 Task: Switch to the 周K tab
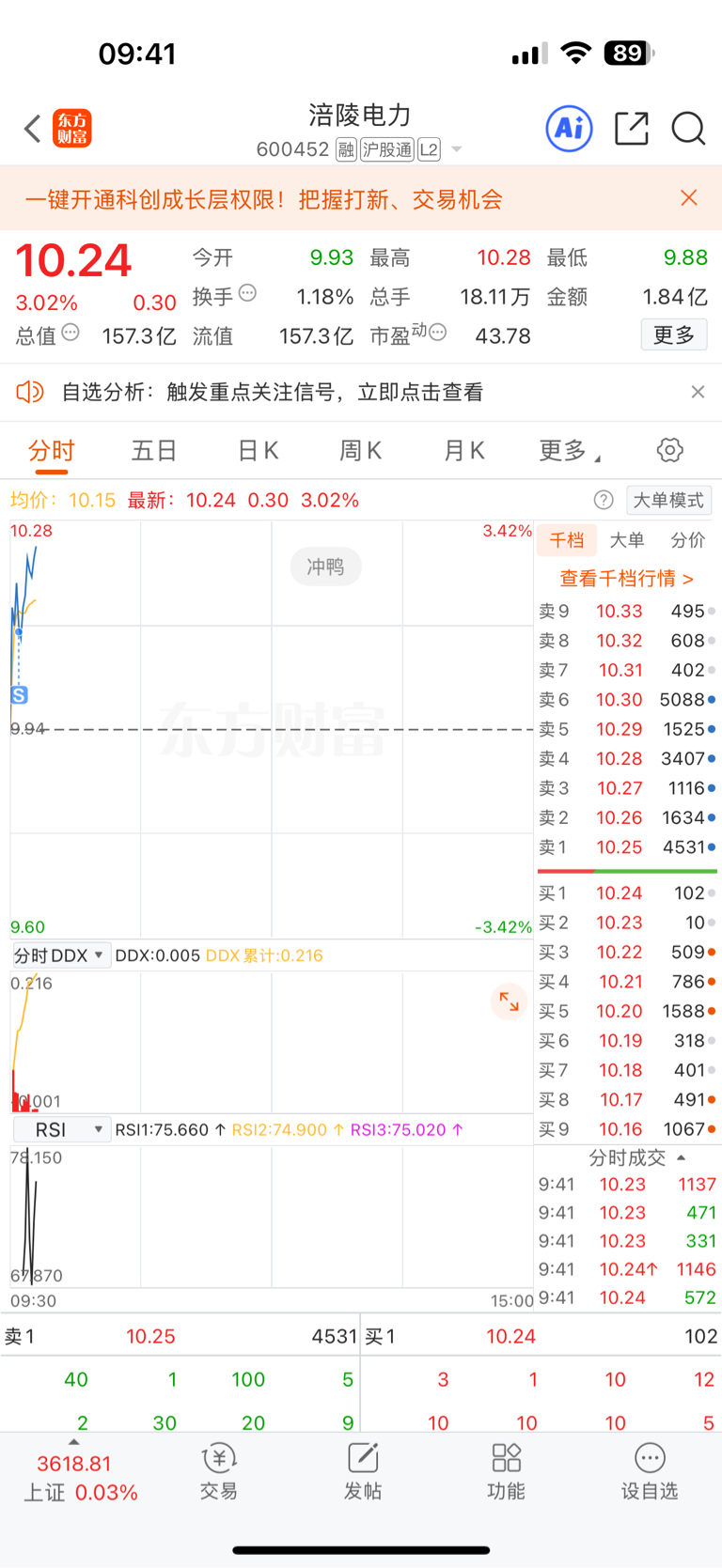[361, 451]
